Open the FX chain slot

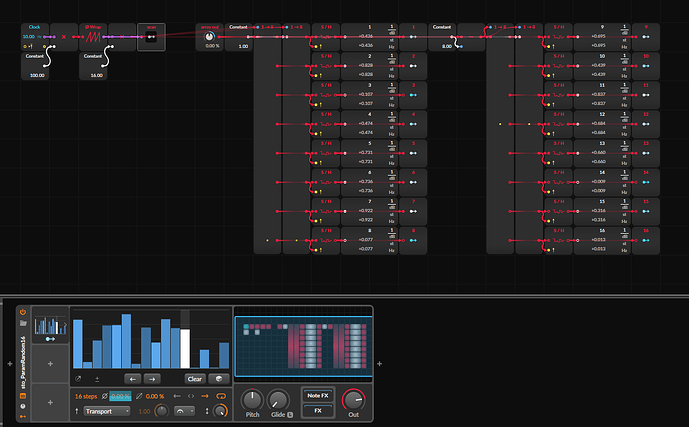318,410
